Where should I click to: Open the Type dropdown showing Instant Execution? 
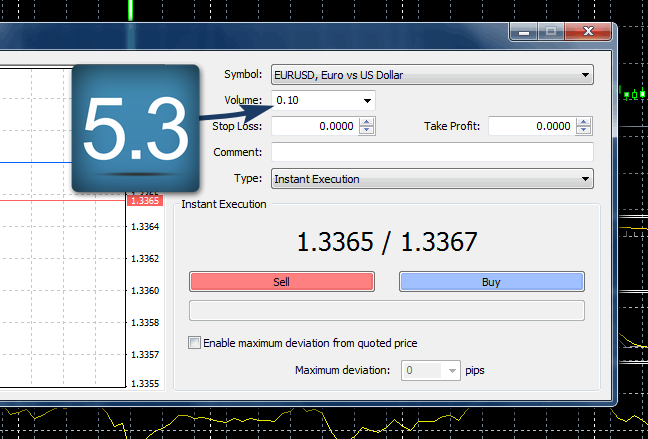584,180
